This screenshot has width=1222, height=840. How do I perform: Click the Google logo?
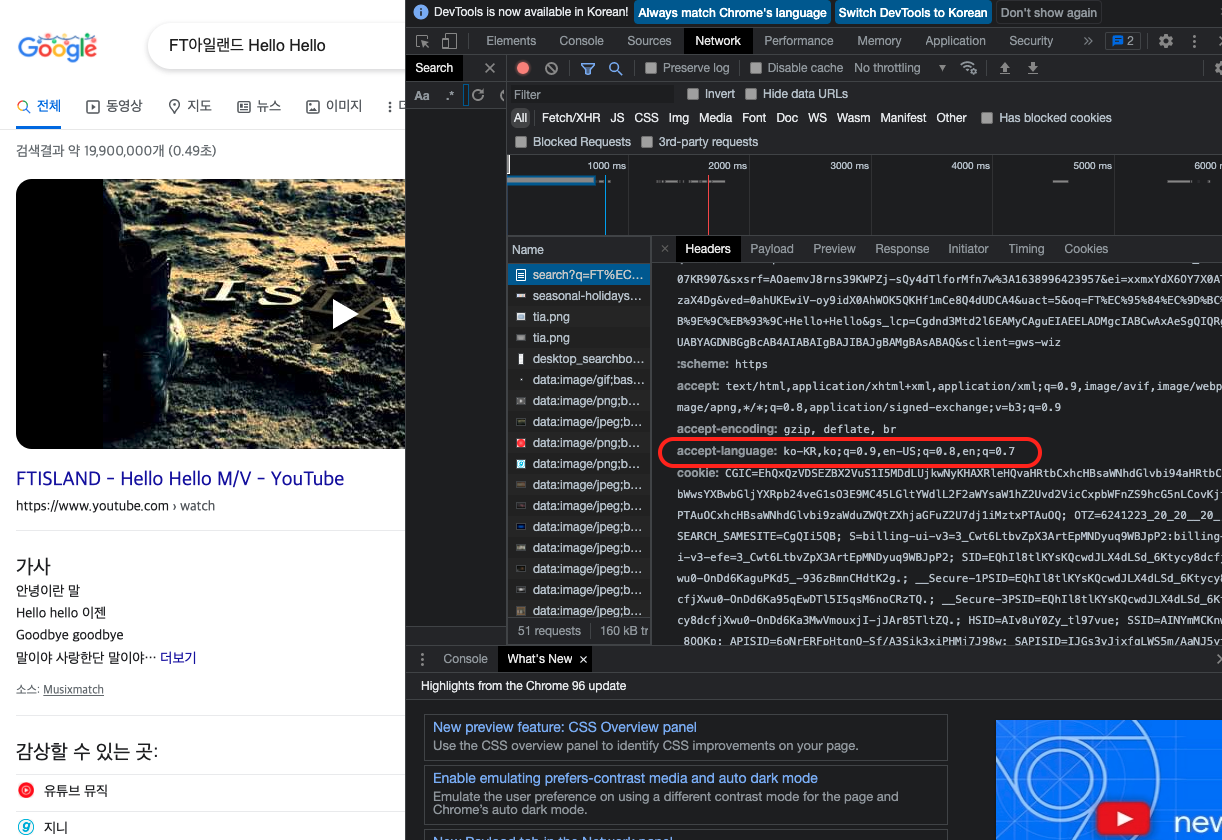click(x=57, y=46)
